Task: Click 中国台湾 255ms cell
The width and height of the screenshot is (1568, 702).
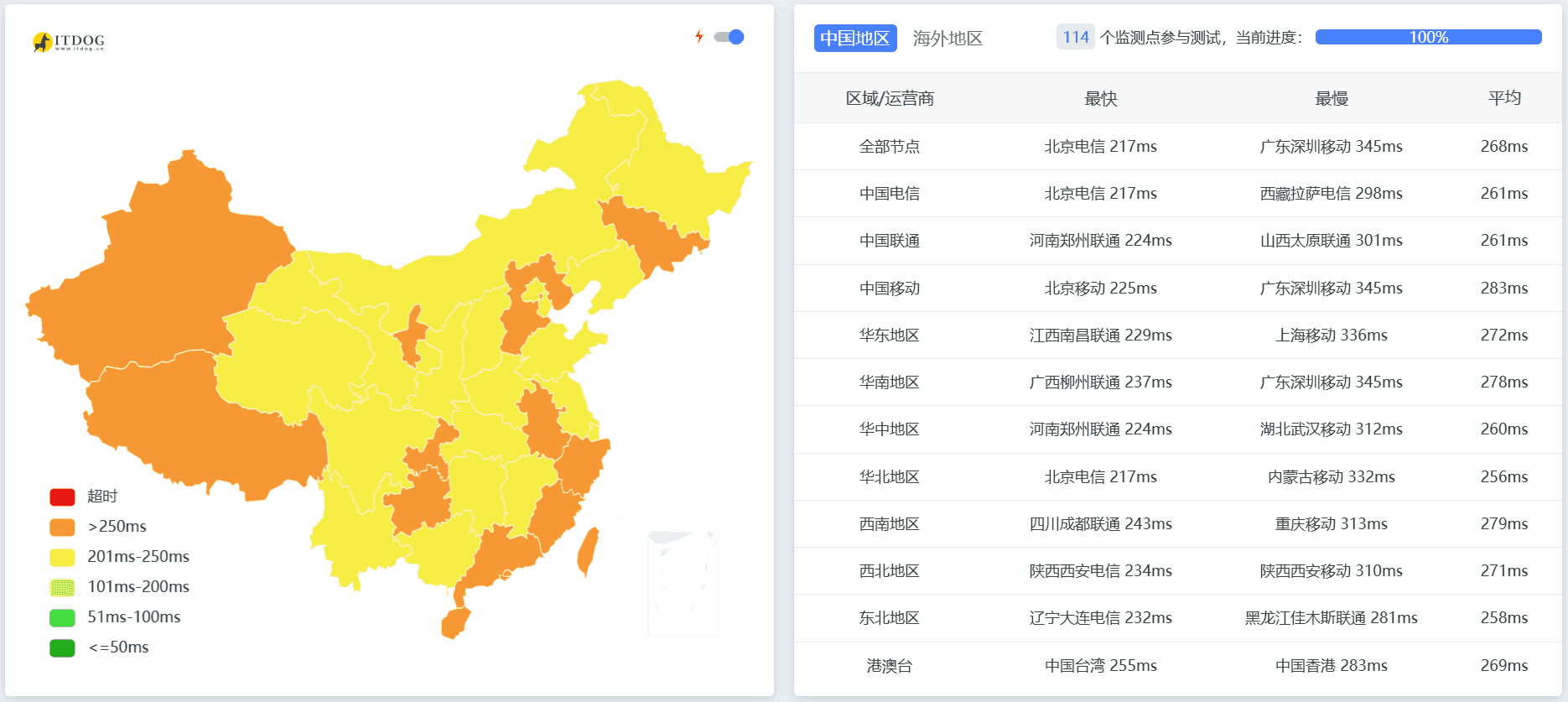Action: point(1100,665)
